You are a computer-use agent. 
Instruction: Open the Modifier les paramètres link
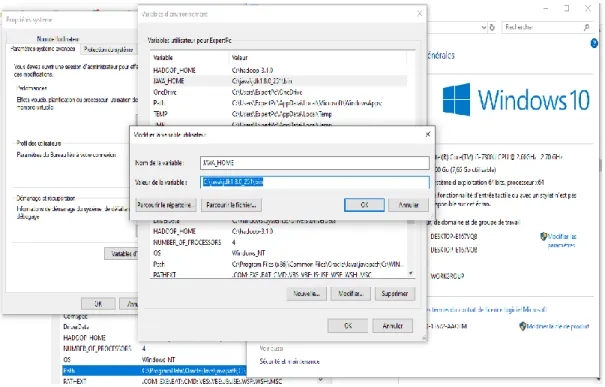[x=562, y=240]
